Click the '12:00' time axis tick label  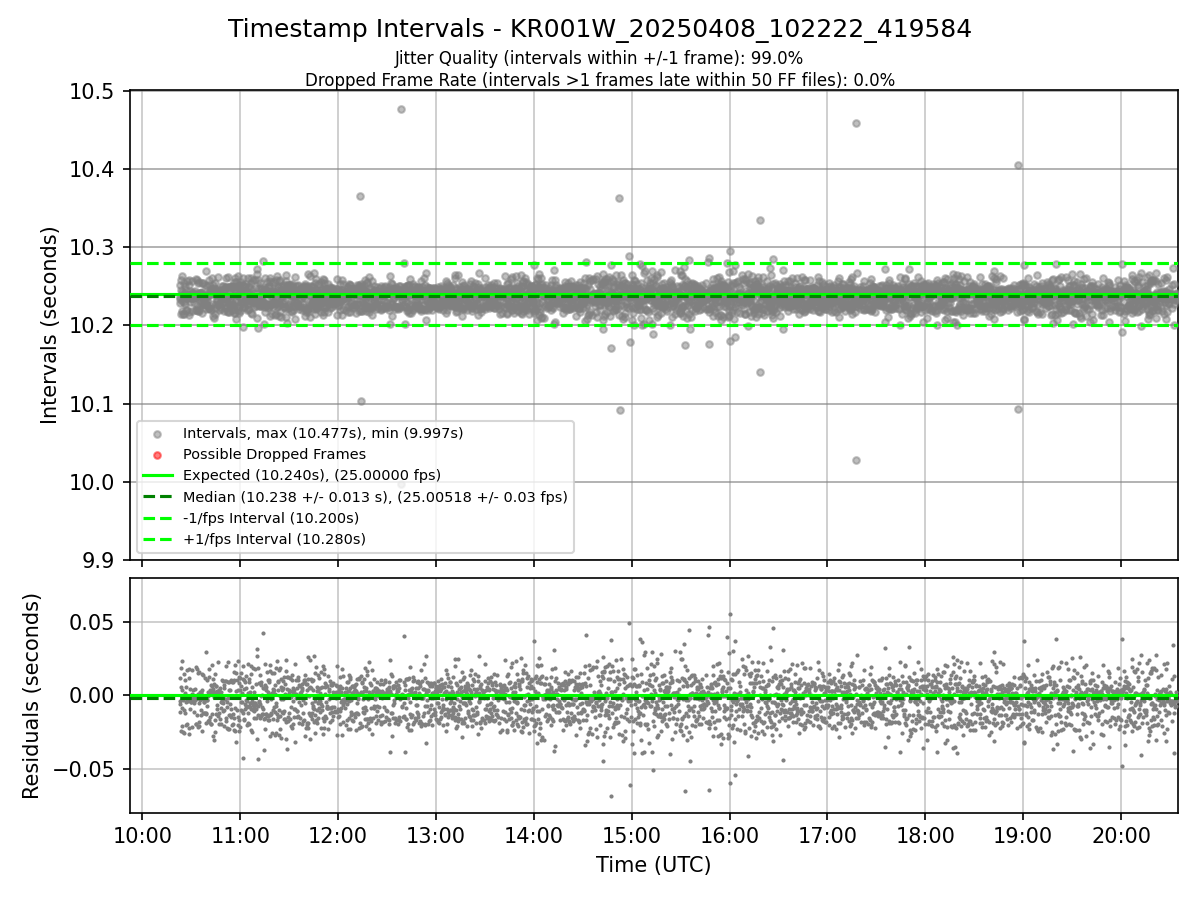338,835
